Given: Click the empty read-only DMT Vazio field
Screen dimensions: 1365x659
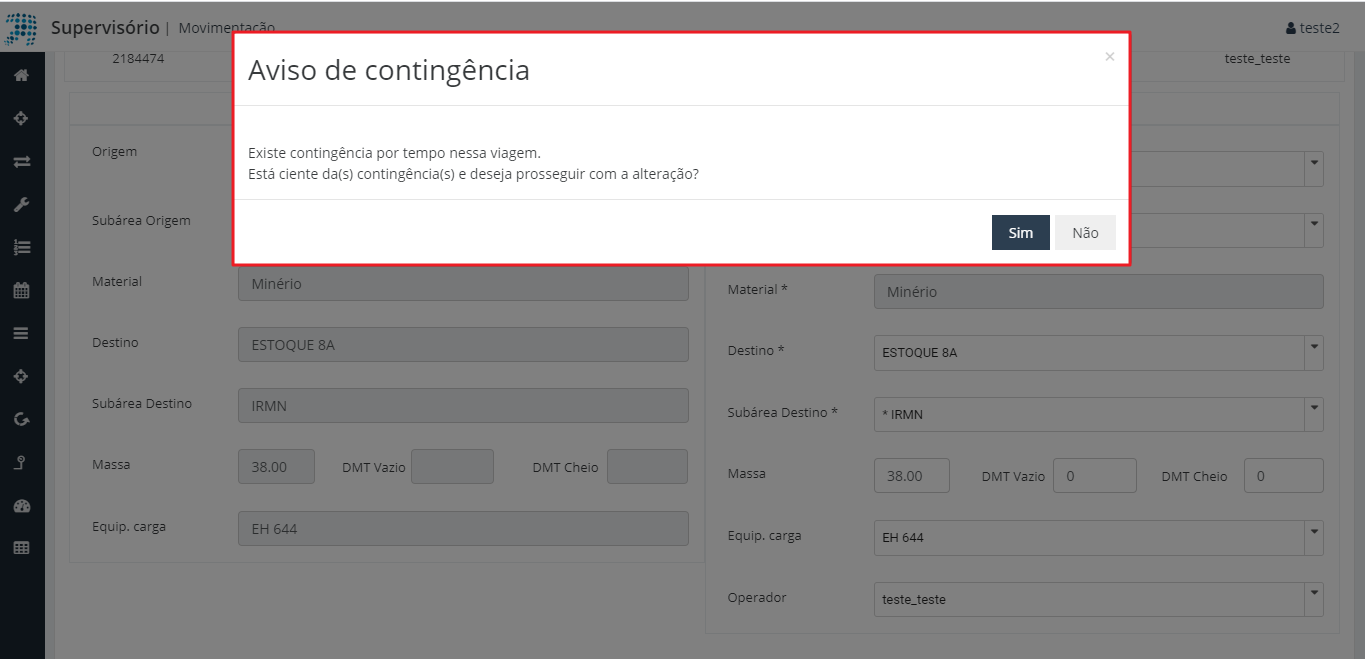Looking at the screenshot, I should [x=452, y=467].
